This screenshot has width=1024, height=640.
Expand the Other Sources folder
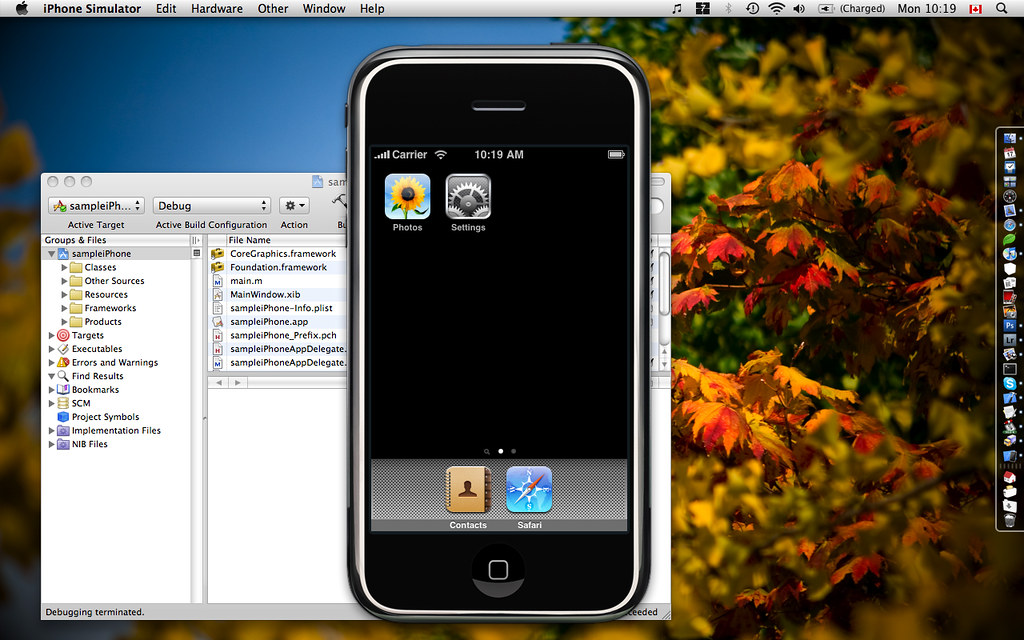tap(64, 281)
